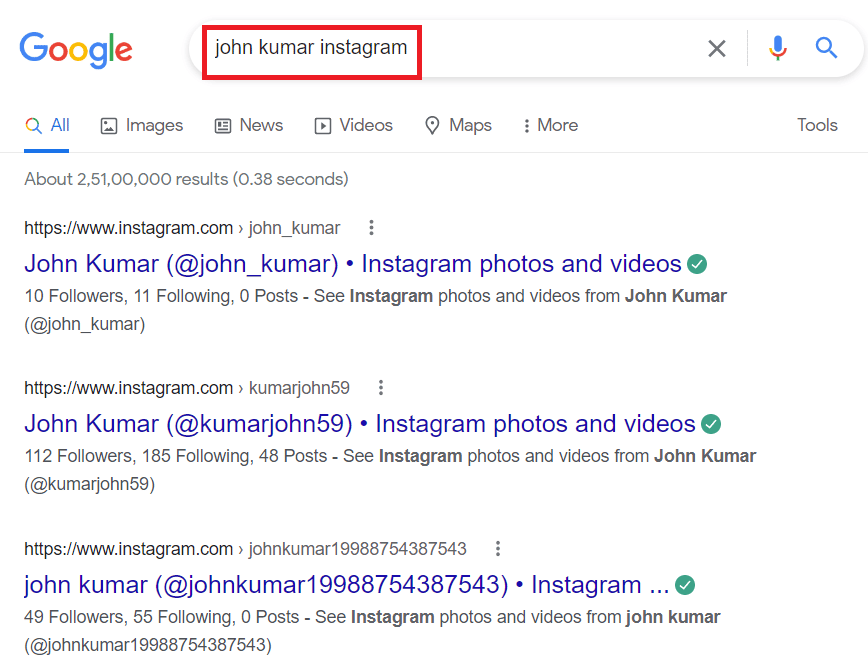Click the instagram.com › johnkumar19988754387543 URL
The width and height of the screenshot is (868, 672).
[x=245, y=549]
